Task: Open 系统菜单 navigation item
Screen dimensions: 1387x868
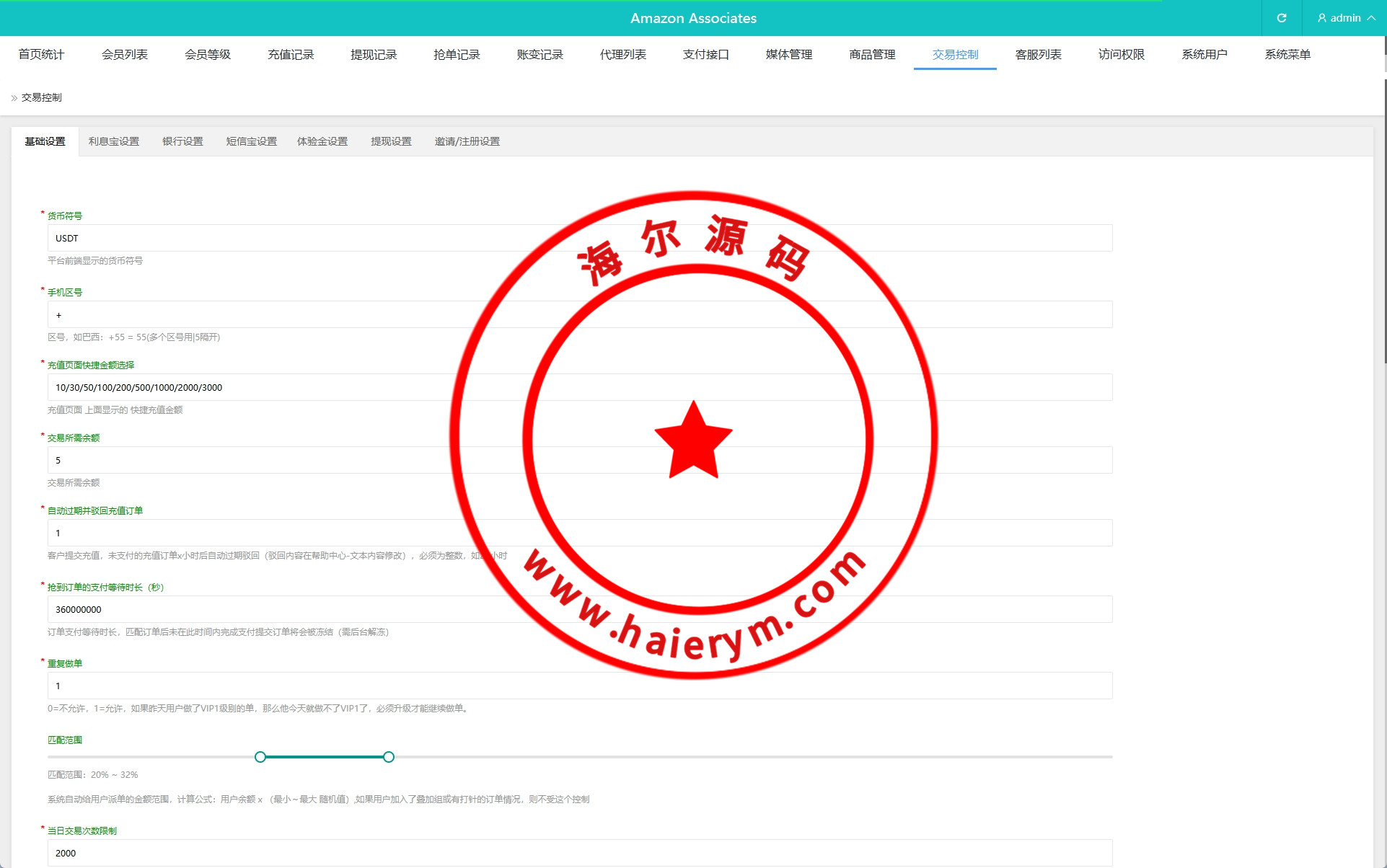Action: click(x=1287, y=55)
